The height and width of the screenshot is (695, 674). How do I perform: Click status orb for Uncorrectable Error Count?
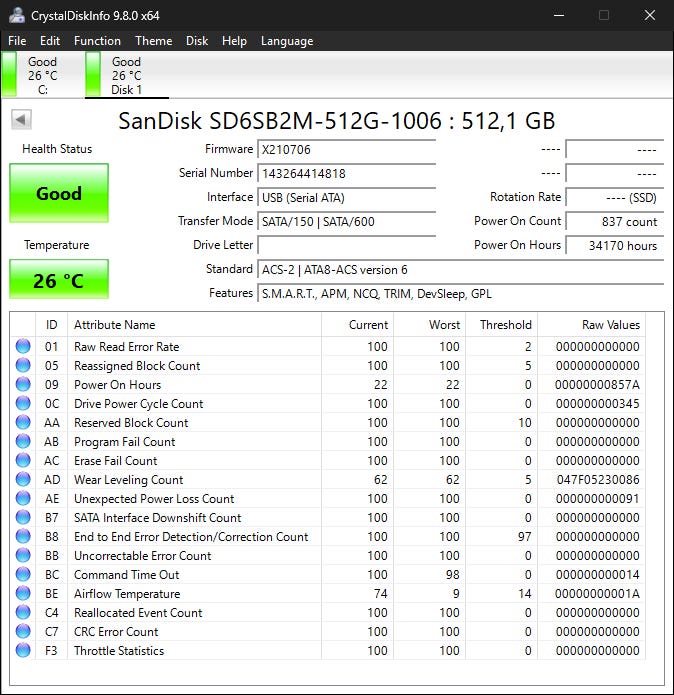pyautogui.click(x=23, y=555)
